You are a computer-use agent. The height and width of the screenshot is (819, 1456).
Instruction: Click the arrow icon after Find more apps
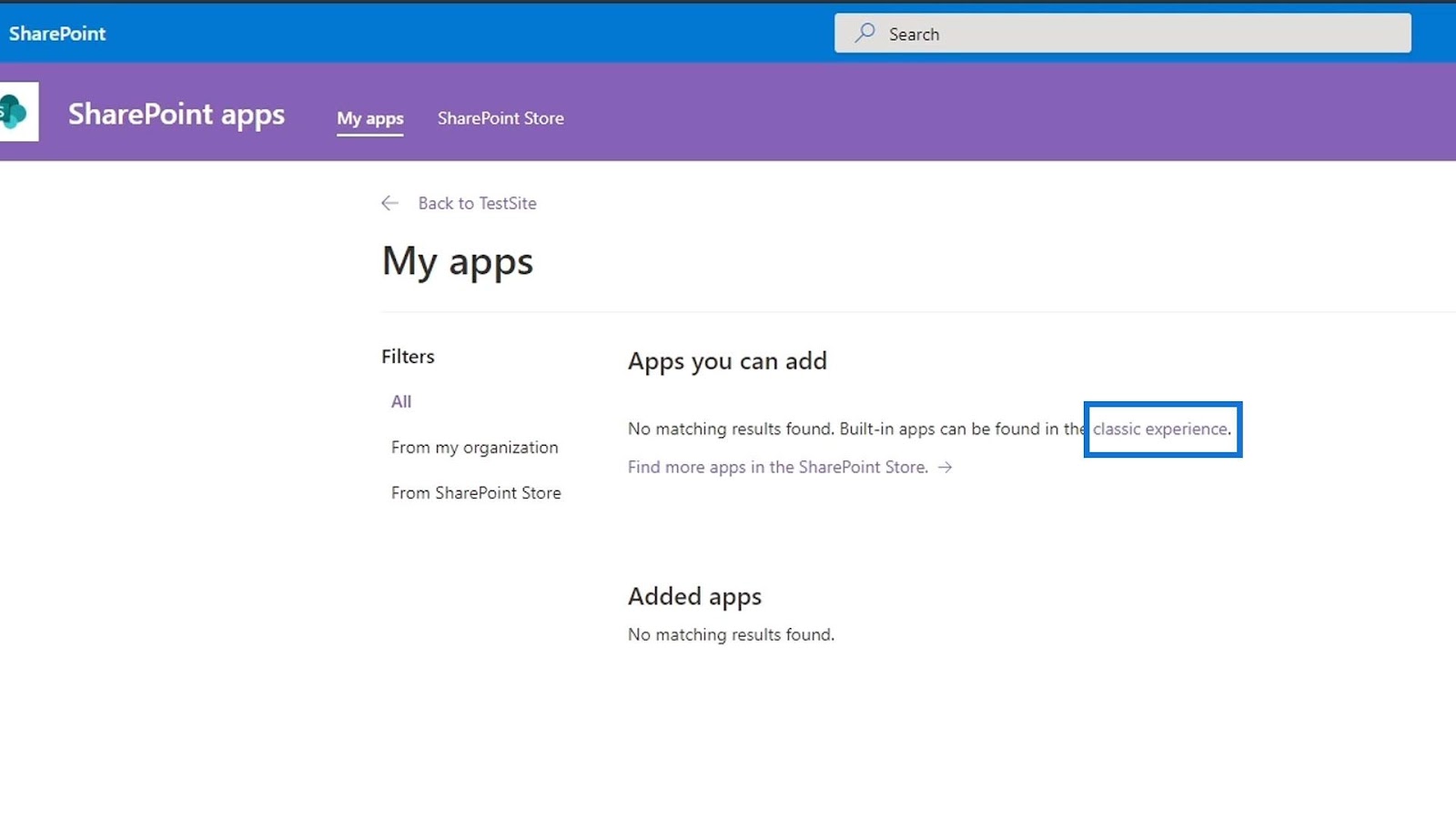click(x=945, y=467)
